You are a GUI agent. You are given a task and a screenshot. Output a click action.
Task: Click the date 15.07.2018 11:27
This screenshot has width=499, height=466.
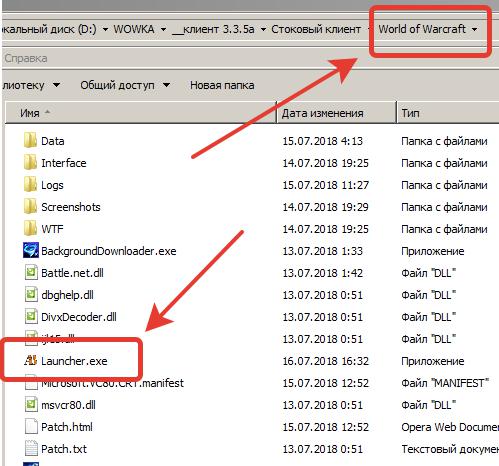tap(326, 185)
